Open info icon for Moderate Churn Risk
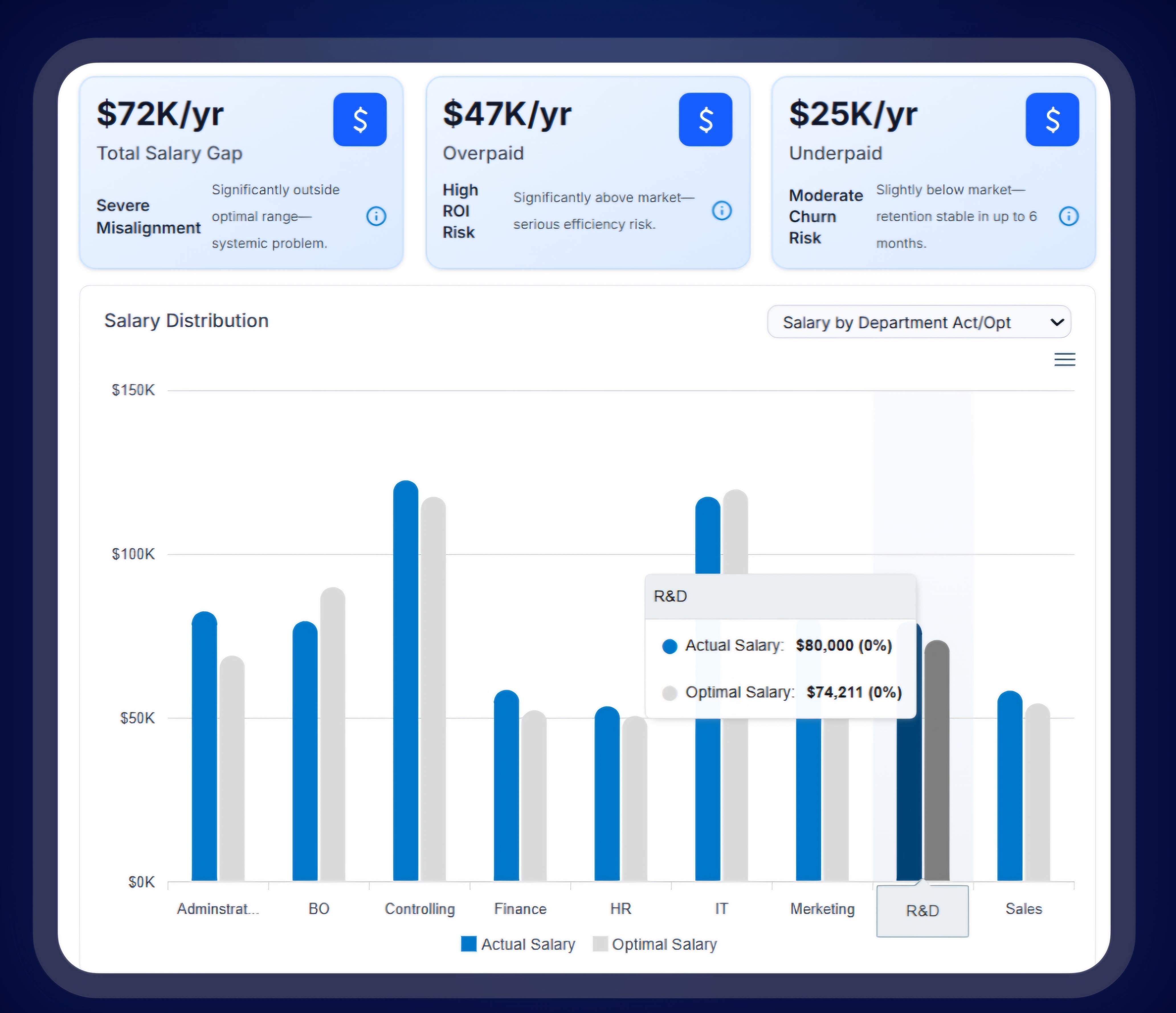1176x1013 pixels. (x=1068, y=216)
